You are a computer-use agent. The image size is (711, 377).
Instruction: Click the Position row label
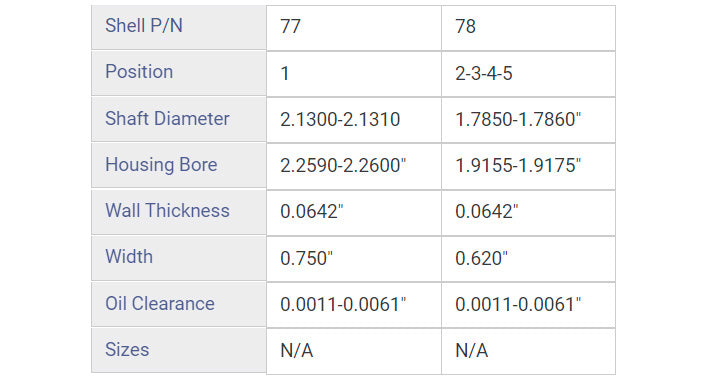pyautogui.click(x=179, y=73)
